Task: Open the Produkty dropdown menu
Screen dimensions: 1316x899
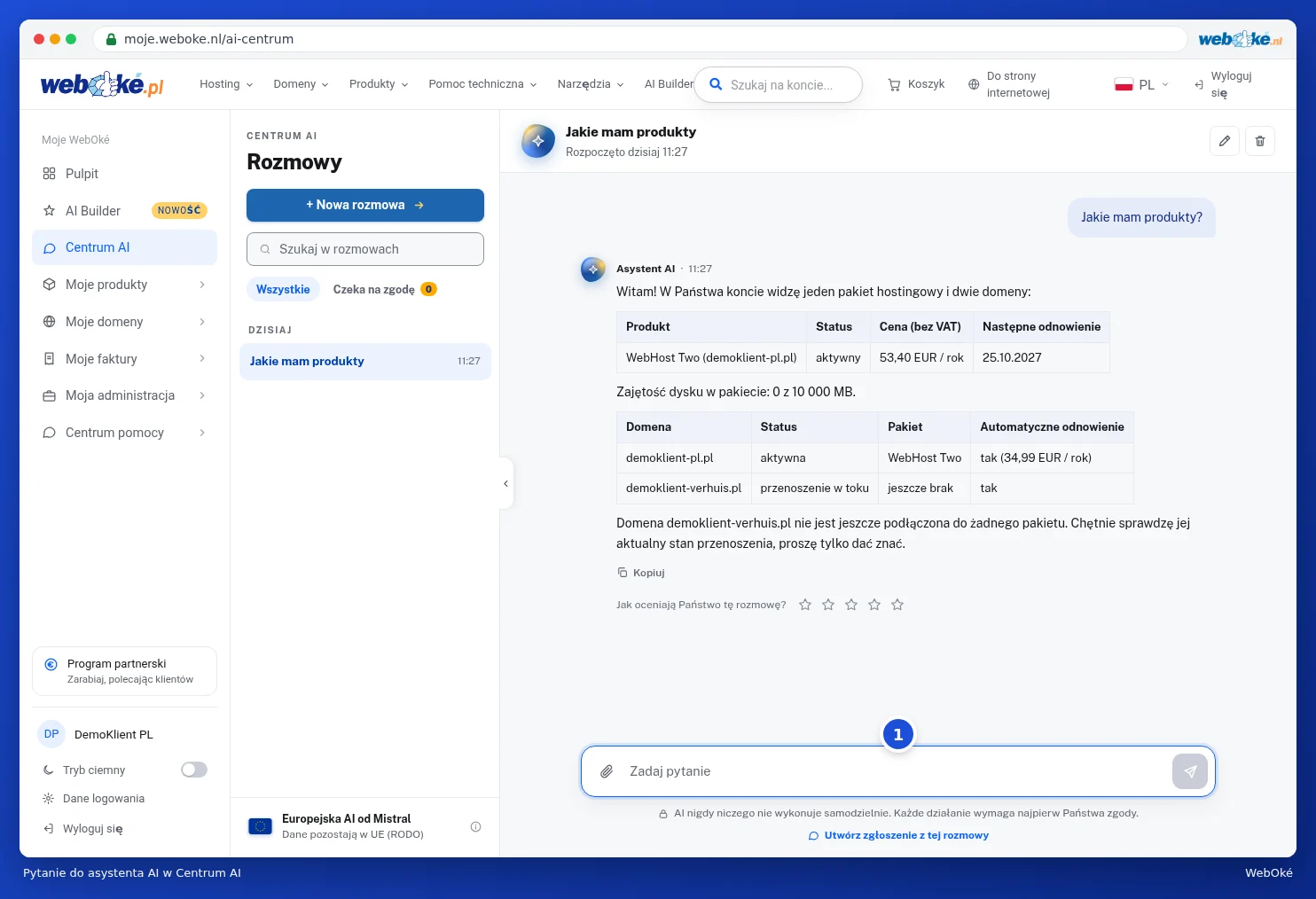Action: click(x=379, y=84)
